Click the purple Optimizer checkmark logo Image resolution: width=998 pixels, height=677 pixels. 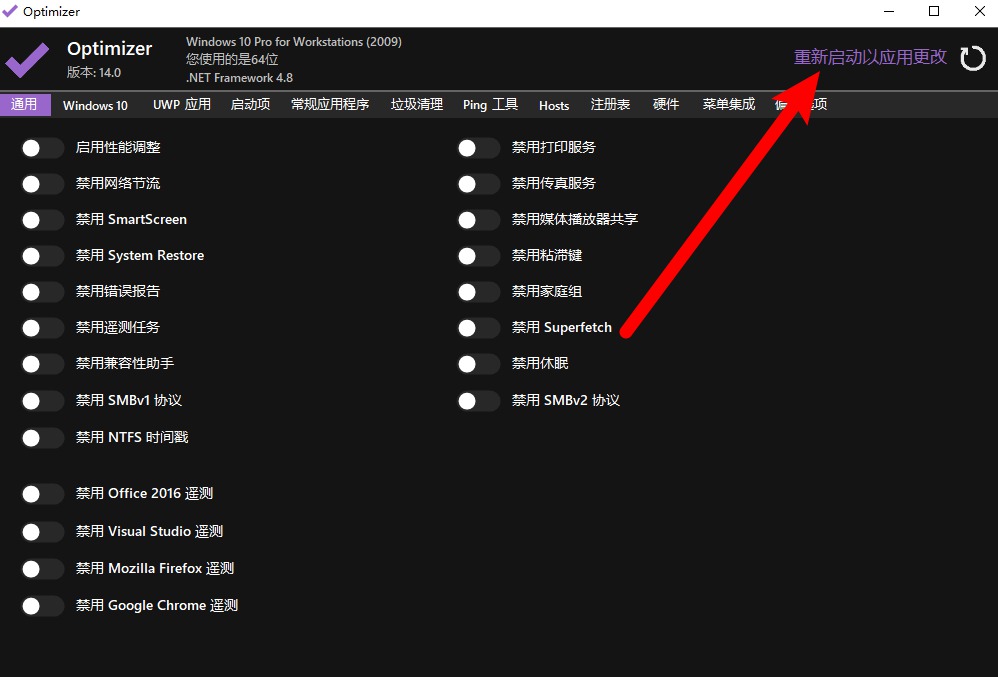tap(27, 60)
